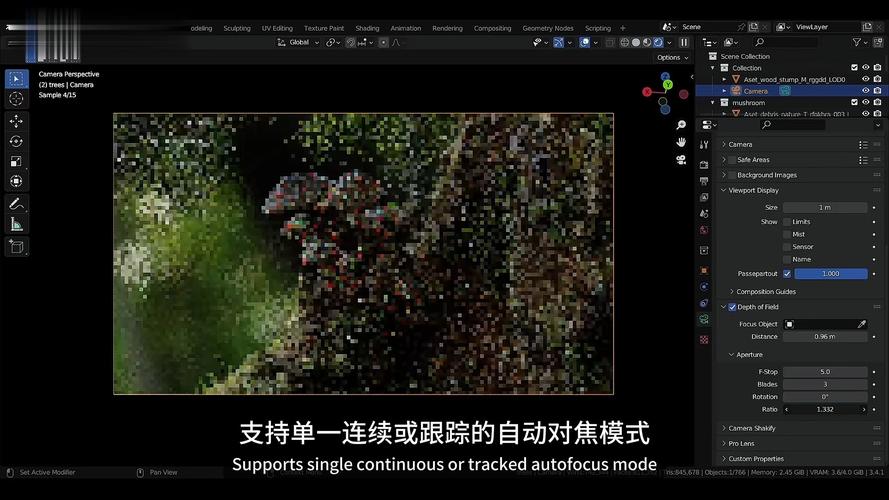
Task: Click the F-Stop value field
Action: point(825,372)
